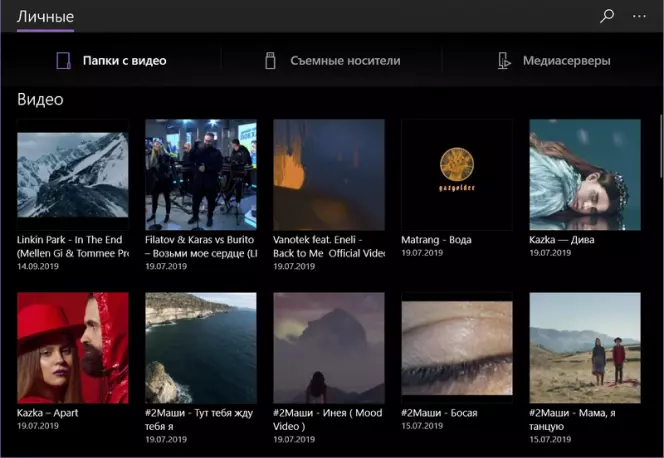Open the Тут тебя жду coast thumbnail
This screenshot has width=664, height=458.
[x=201, y=348]
